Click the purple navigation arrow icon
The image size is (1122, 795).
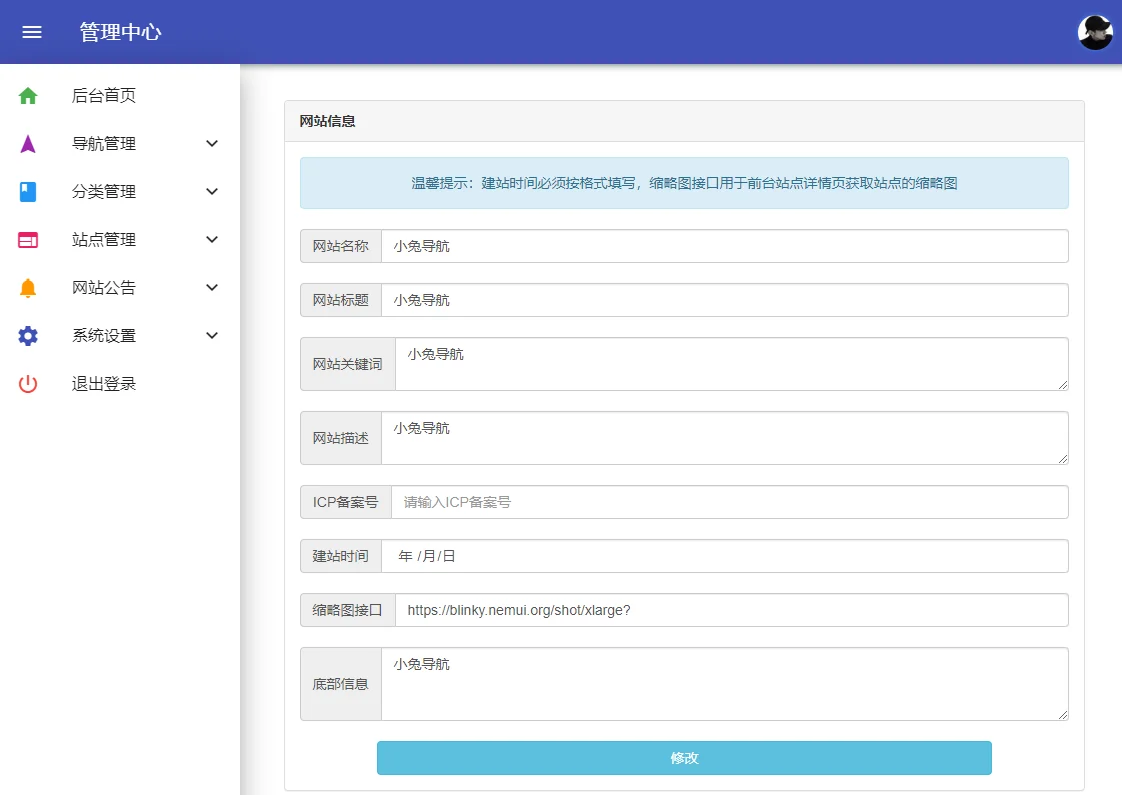click(28, 144)
